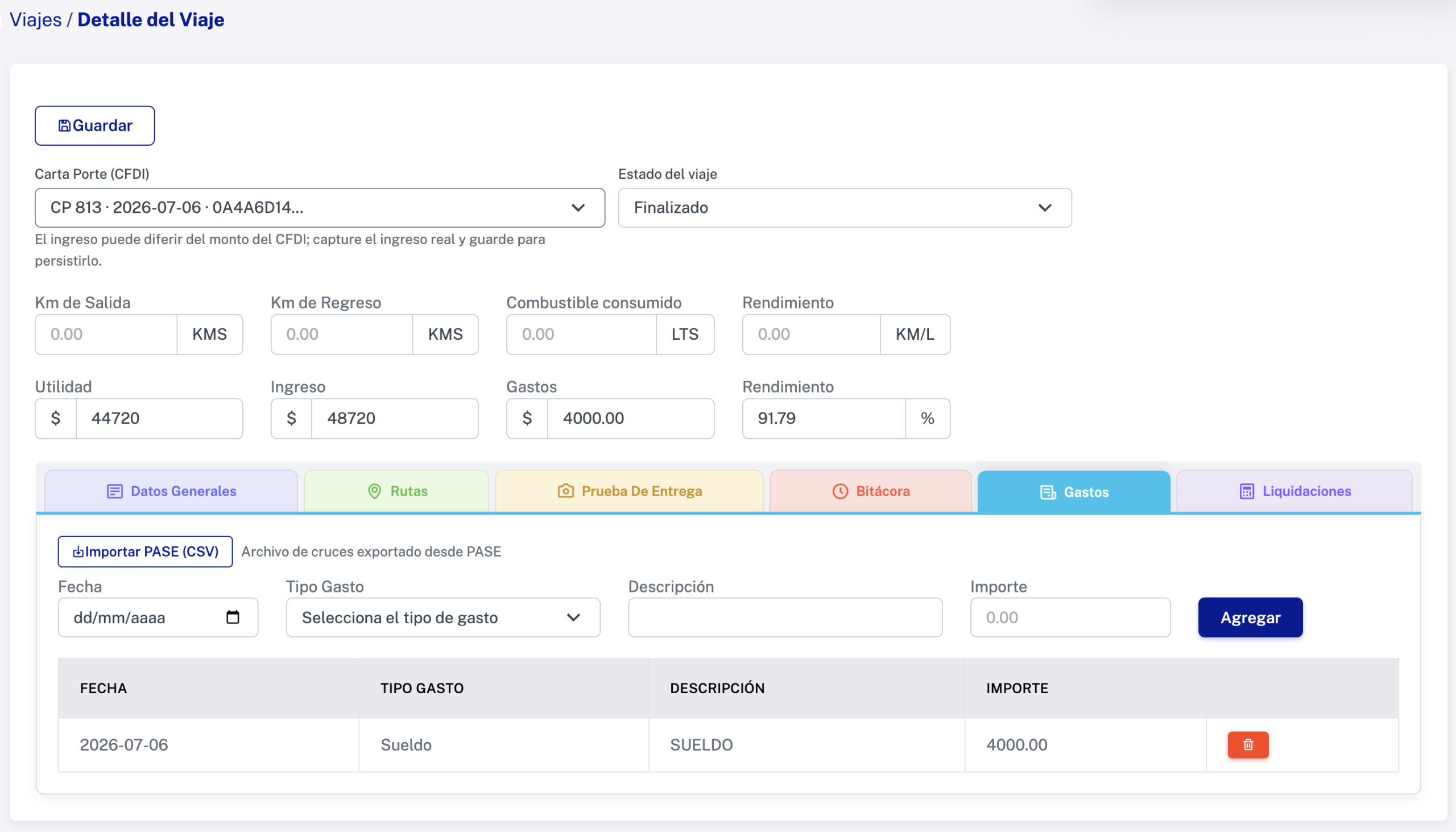This screenshot has width=1456, height=832.
Task: Click the document icon on Datos Generales
Action: pyautogui.click(x=115, y=491)
